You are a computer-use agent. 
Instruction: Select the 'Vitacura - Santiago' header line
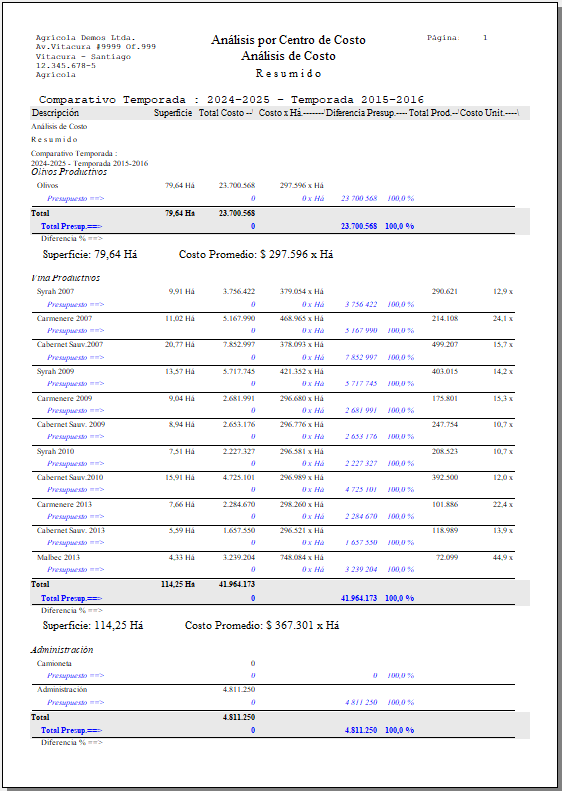(83, 56)
